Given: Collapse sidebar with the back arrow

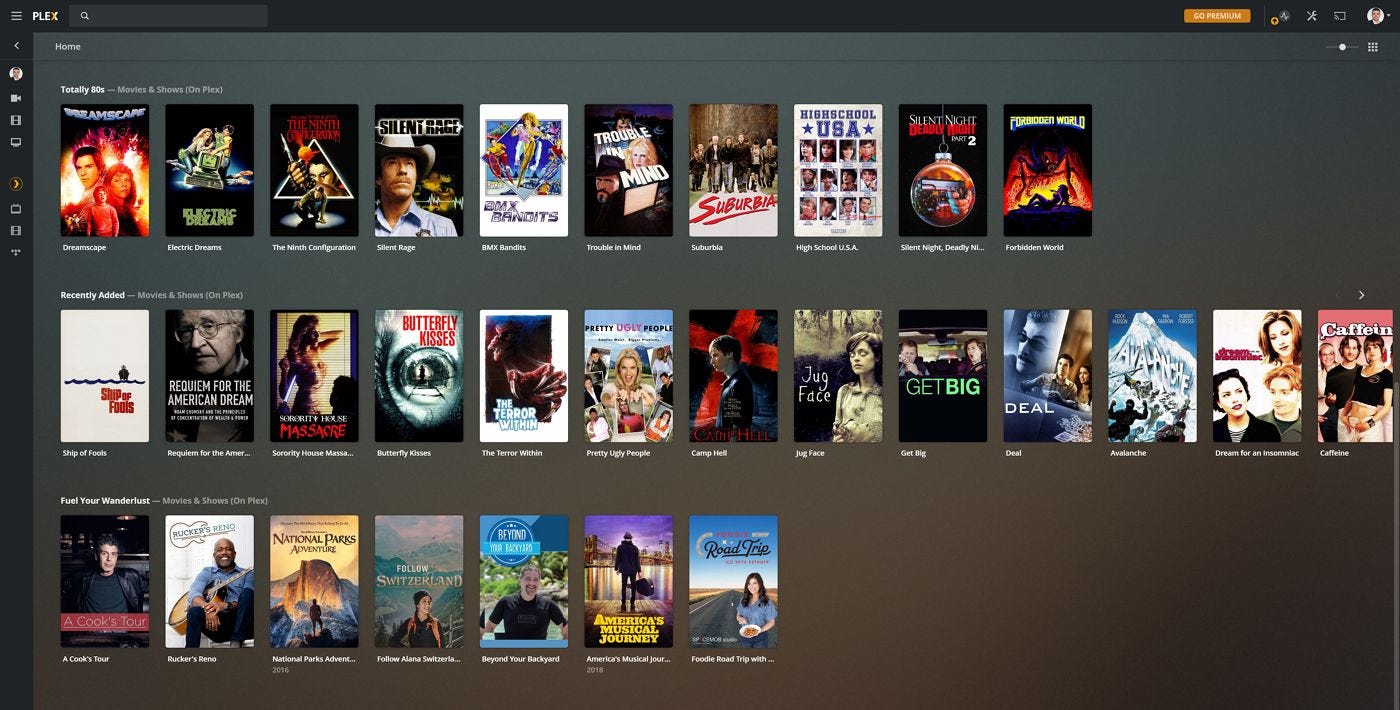Looking at the screenshot, I should click(16, 46).
